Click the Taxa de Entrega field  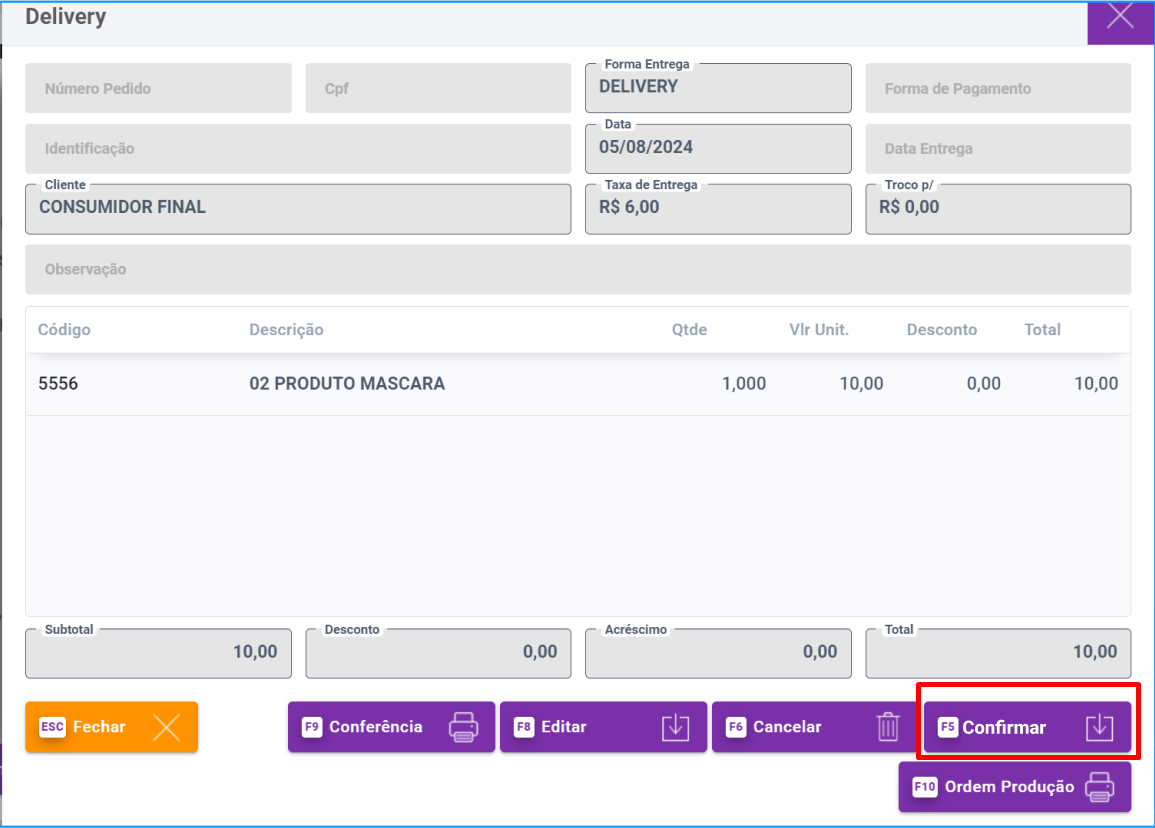click(718, 209)
